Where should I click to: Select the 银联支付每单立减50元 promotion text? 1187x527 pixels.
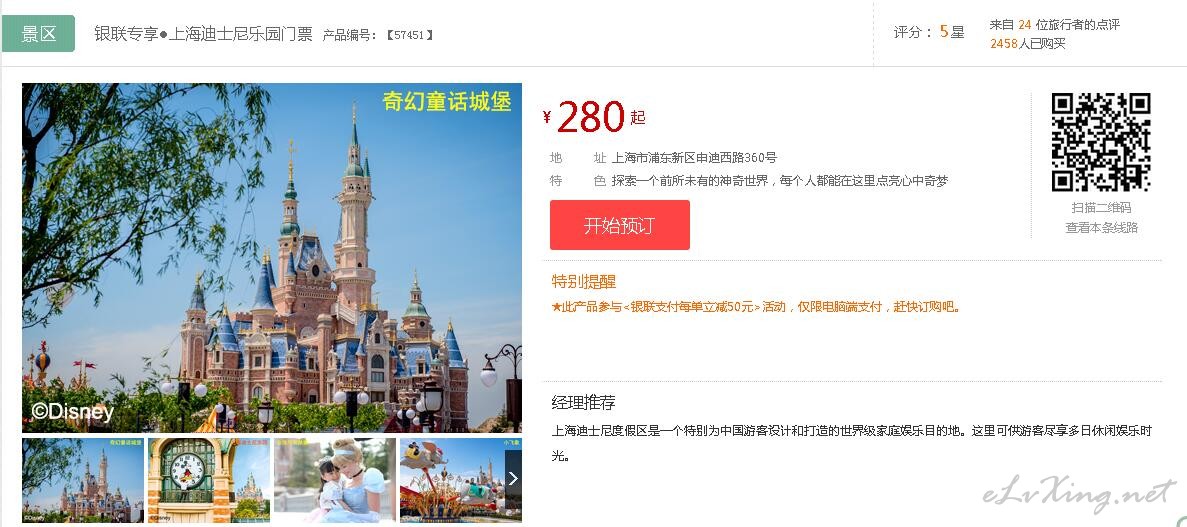[x=691, y=307]
